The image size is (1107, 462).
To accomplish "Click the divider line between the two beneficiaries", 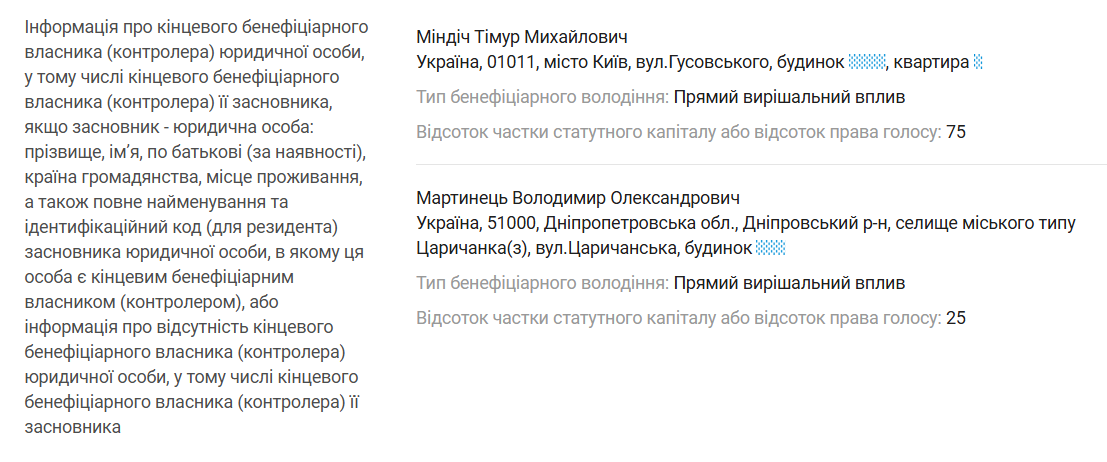I will (761, 164).
